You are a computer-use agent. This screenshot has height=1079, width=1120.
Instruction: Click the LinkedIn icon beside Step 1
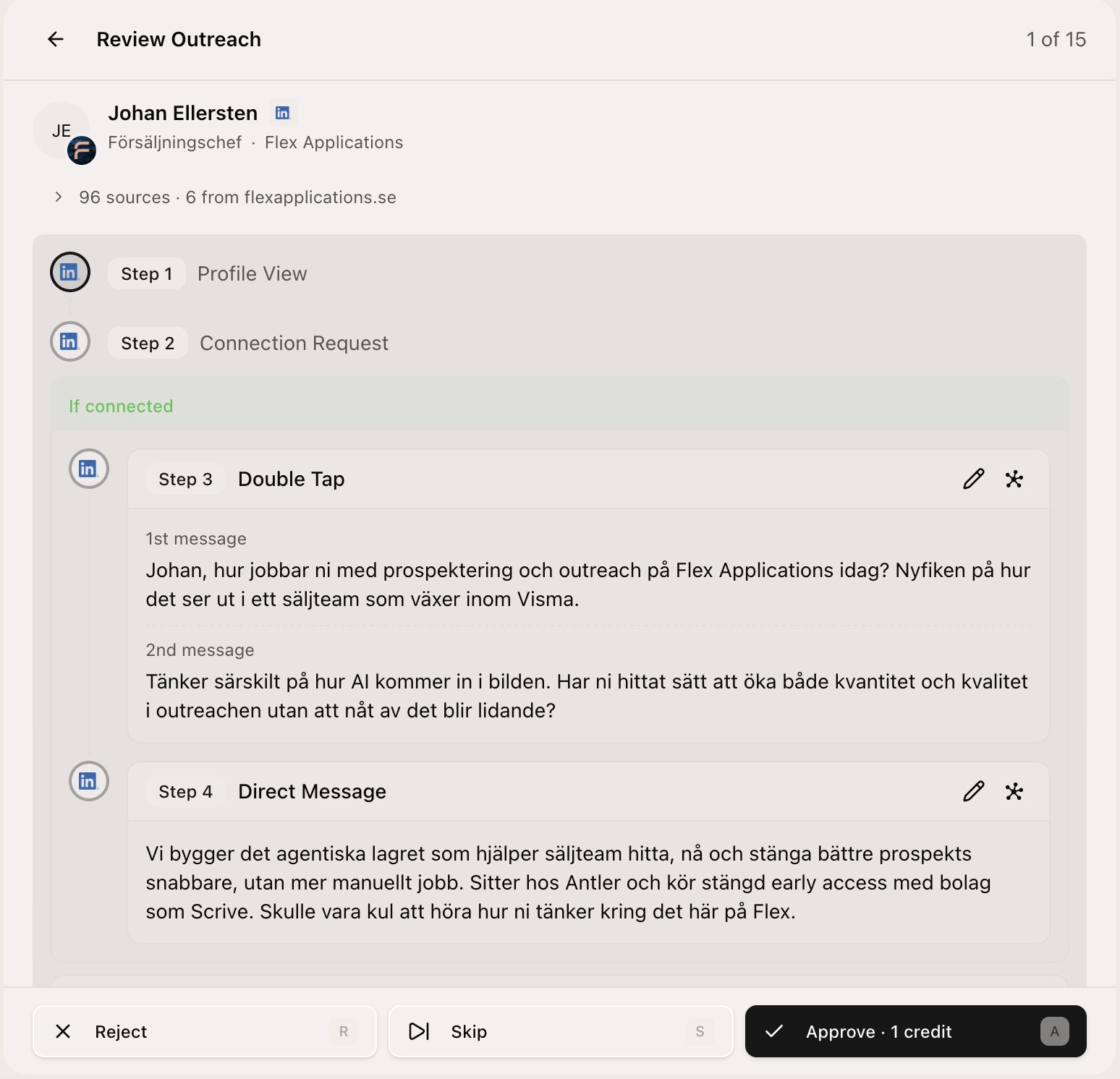click(69, 272)
